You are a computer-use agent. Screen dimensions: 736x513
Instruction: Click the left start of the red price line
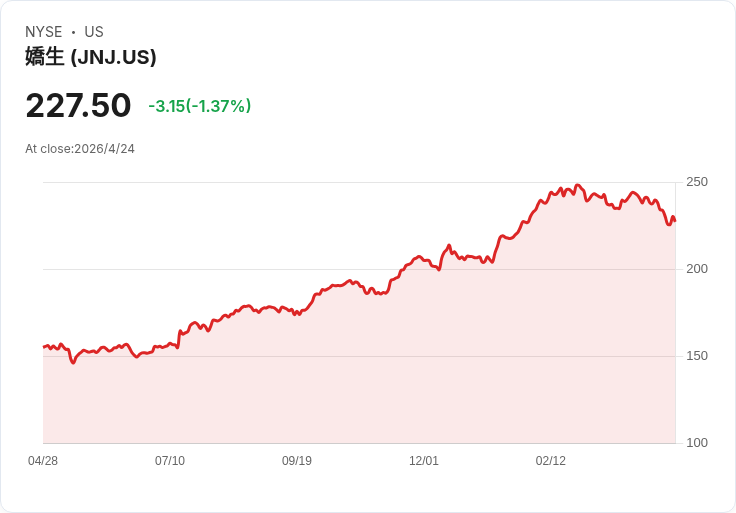click(44, 347)
